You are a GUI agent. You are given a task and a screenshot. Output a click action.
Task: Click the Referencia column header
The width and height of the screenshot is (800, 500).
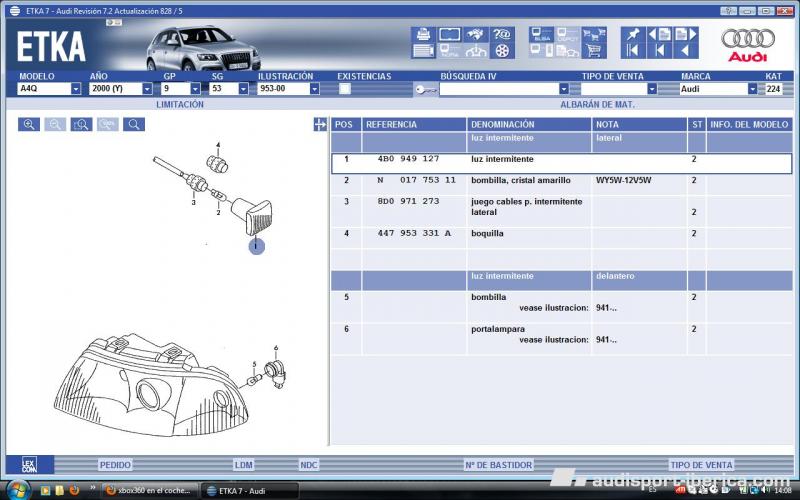coord(414,124)
